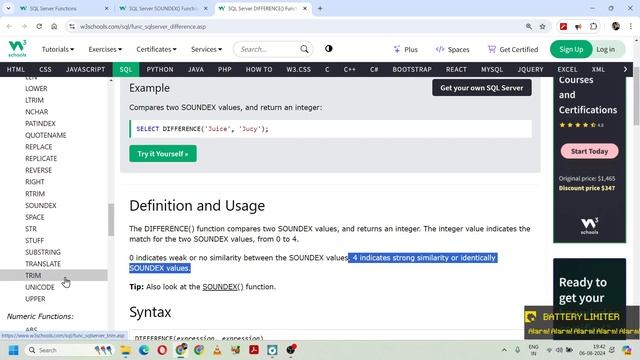Viewport: 640px width, 360px height.
Task: Select the JAVASCRIPT topic tab
Action: (85, 69)
